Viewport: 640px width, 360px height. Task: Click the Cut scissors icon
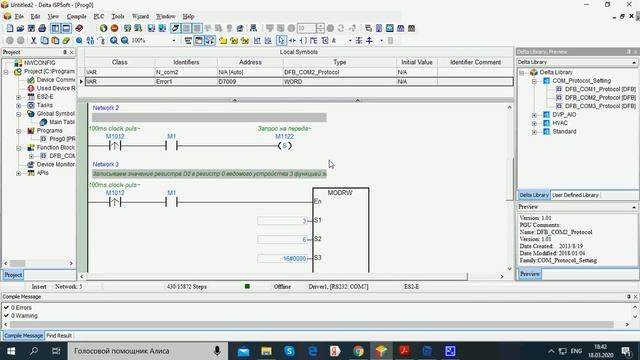[33, 40]
